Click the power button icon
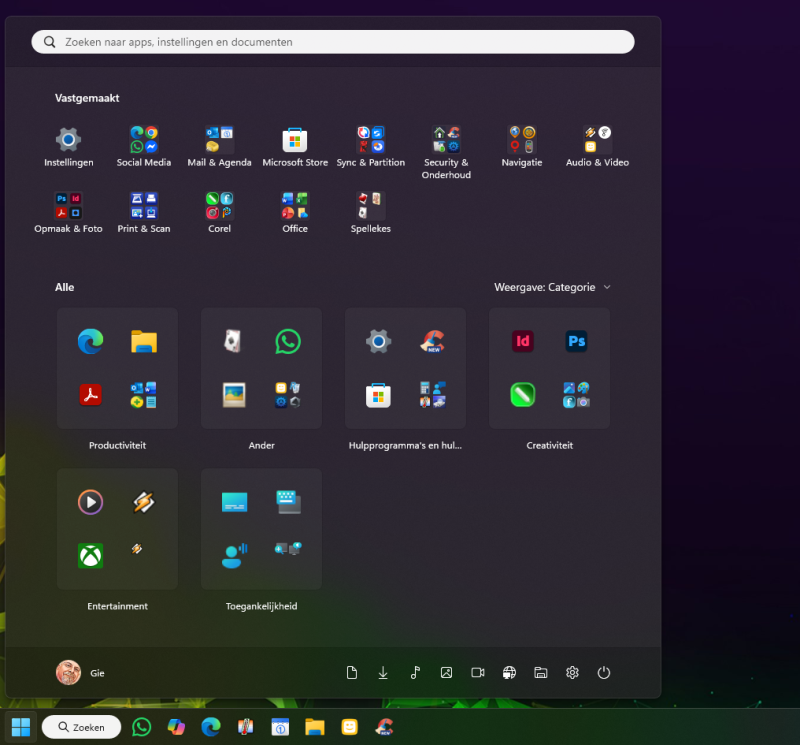The height and width of the screenshot is (745, 800). pos(603,673)
